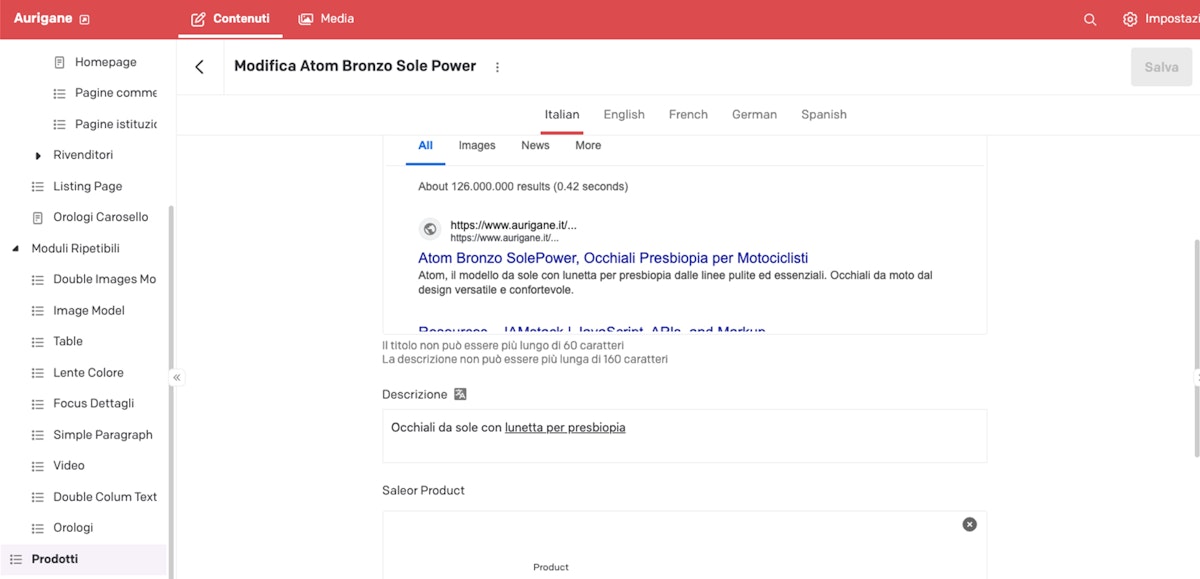
Task: Open Impostazioni gear icon
Action: [x=1130, y=19]
